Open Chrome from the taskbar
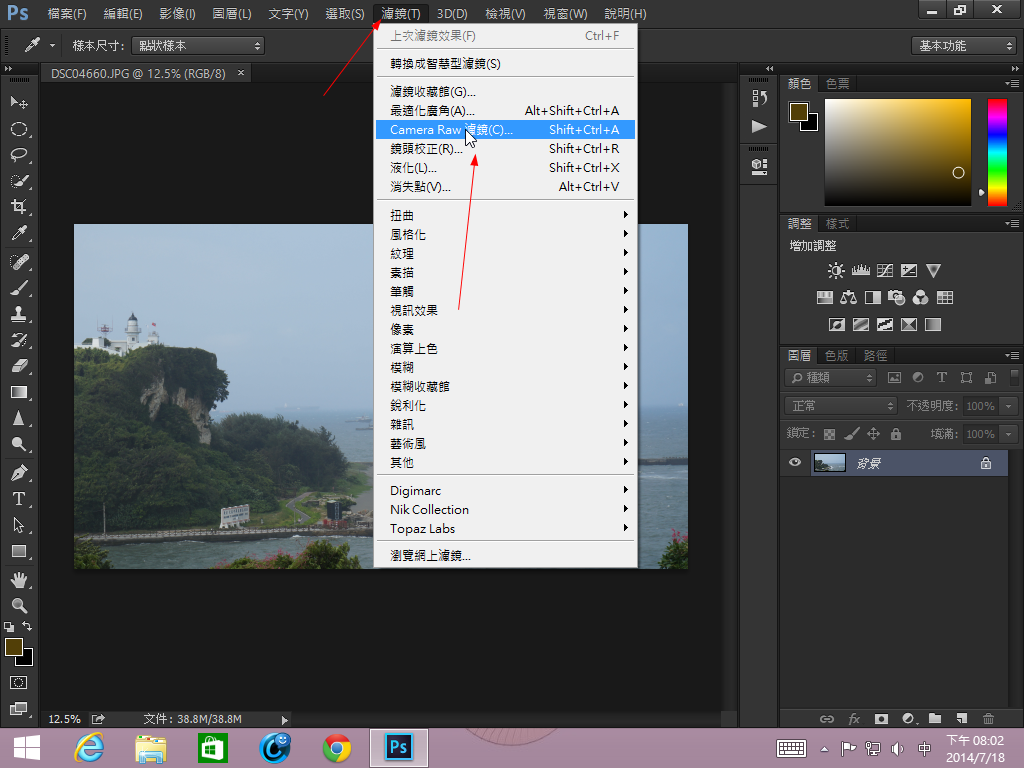Image resolution: width=1024 pixels, height=768 pixels. pos(337,748)
